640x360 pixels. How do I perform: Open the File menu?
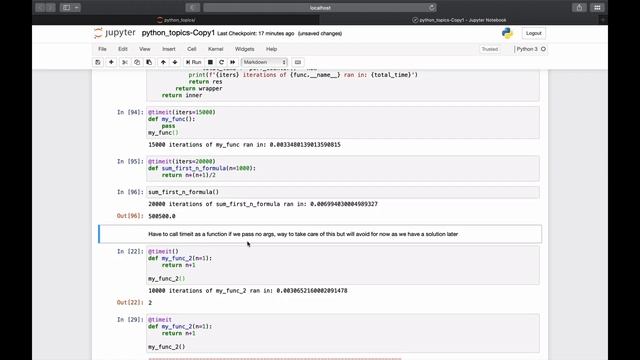click(x=102, y=49)
